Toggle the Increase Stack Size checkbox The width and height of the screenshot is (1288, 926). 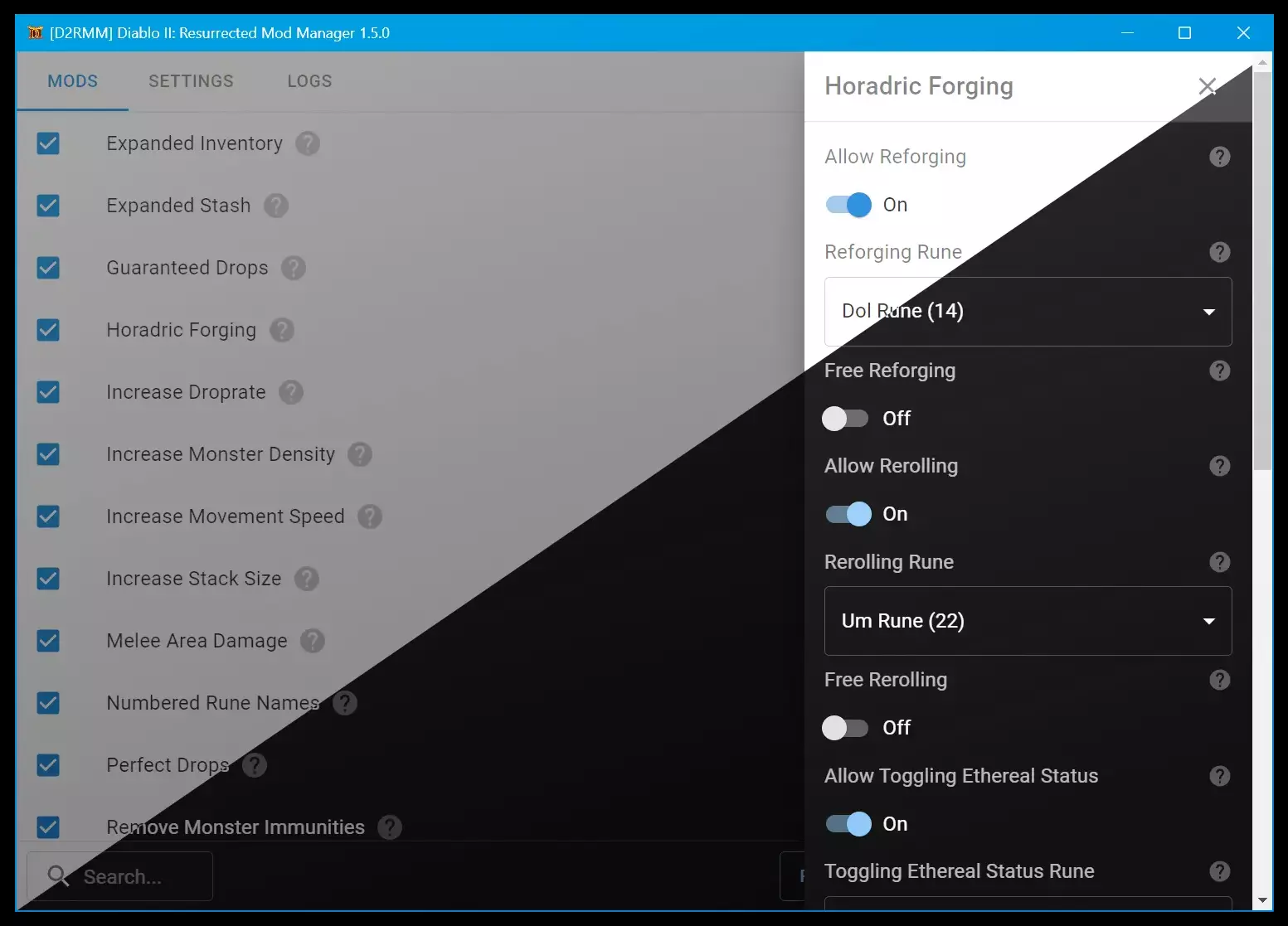pos(48,579)
